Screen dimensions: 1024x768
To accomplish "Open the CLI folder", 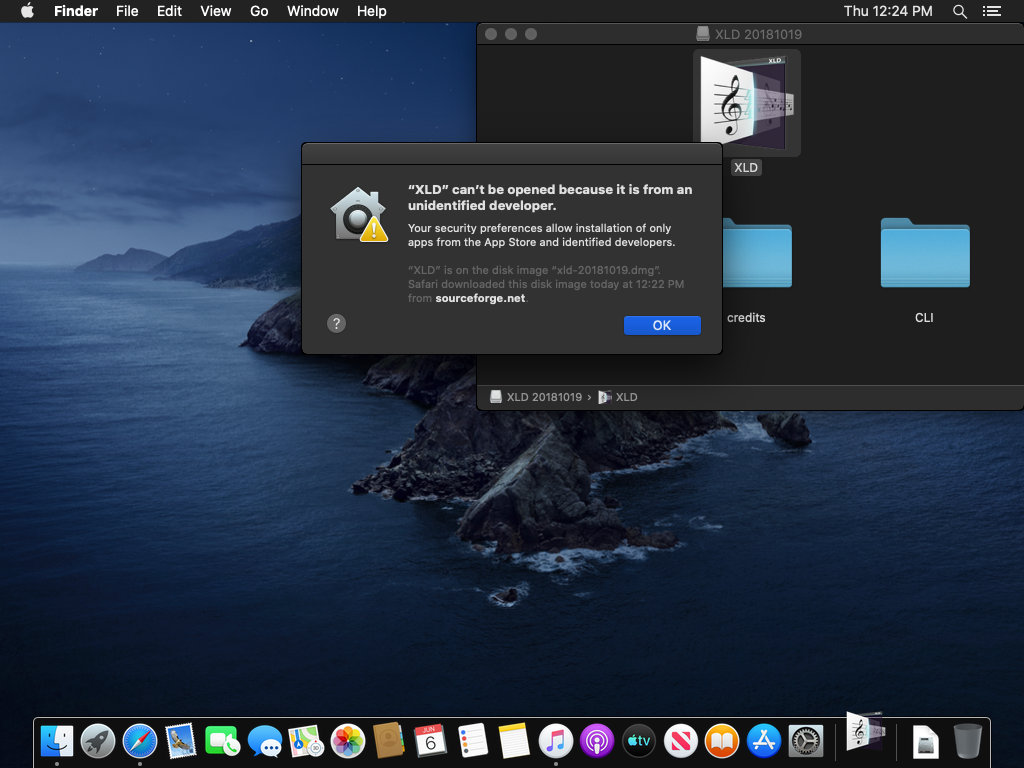I will [924, 254].
